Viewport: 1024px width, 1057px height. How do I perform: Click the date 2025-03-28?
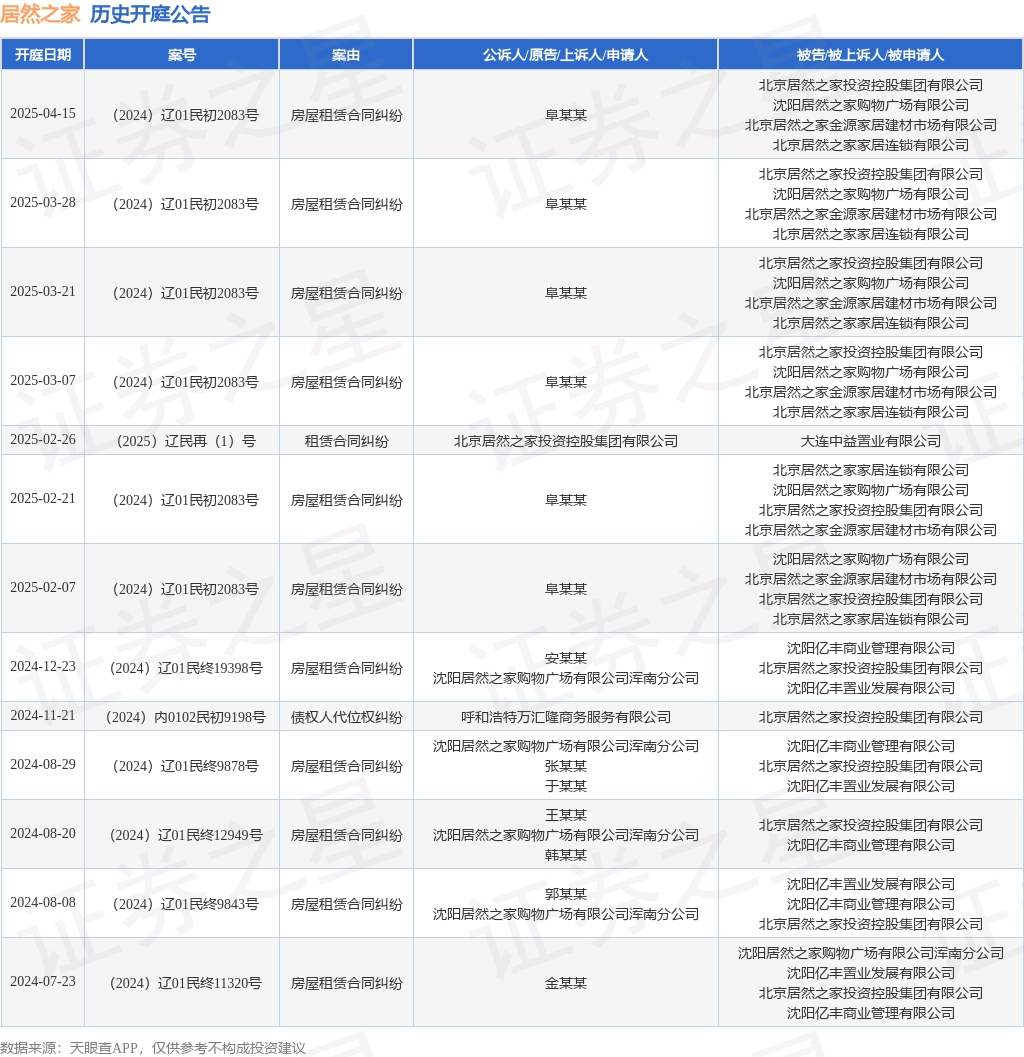tap(42, 202)
